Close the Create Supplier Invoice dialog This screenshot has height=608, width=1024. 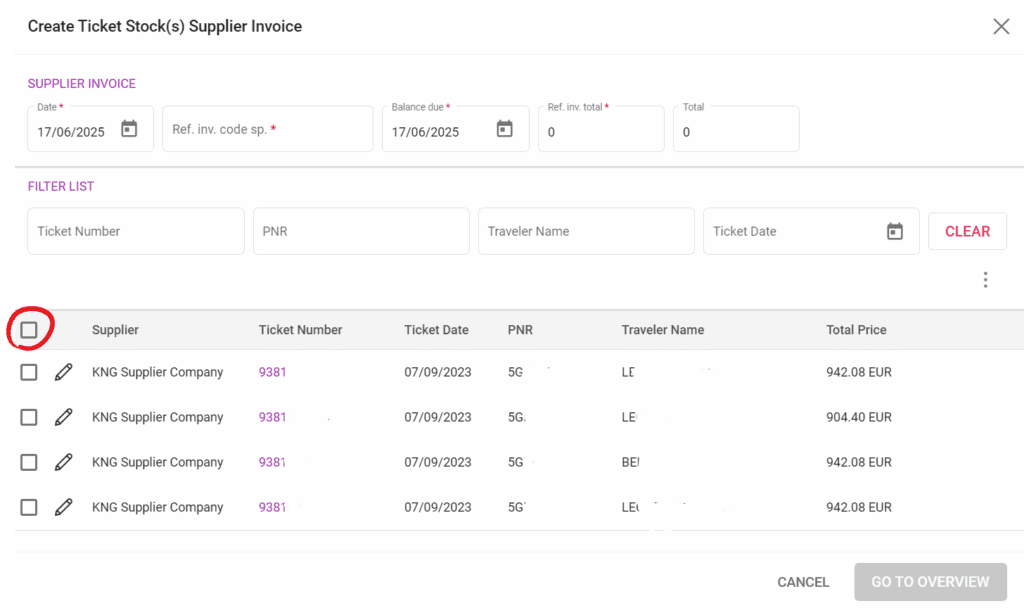point(1001,27)
